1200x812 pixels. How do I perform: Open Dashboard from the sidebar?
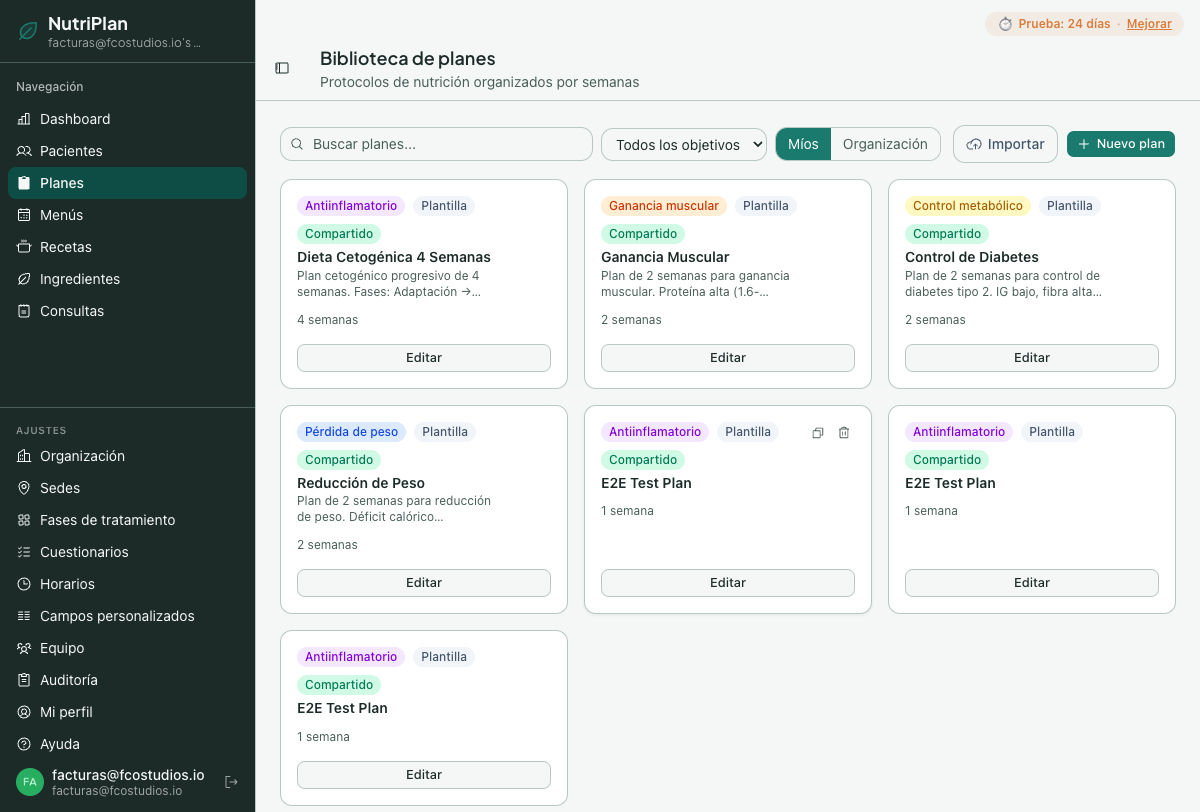coord(75,119)
